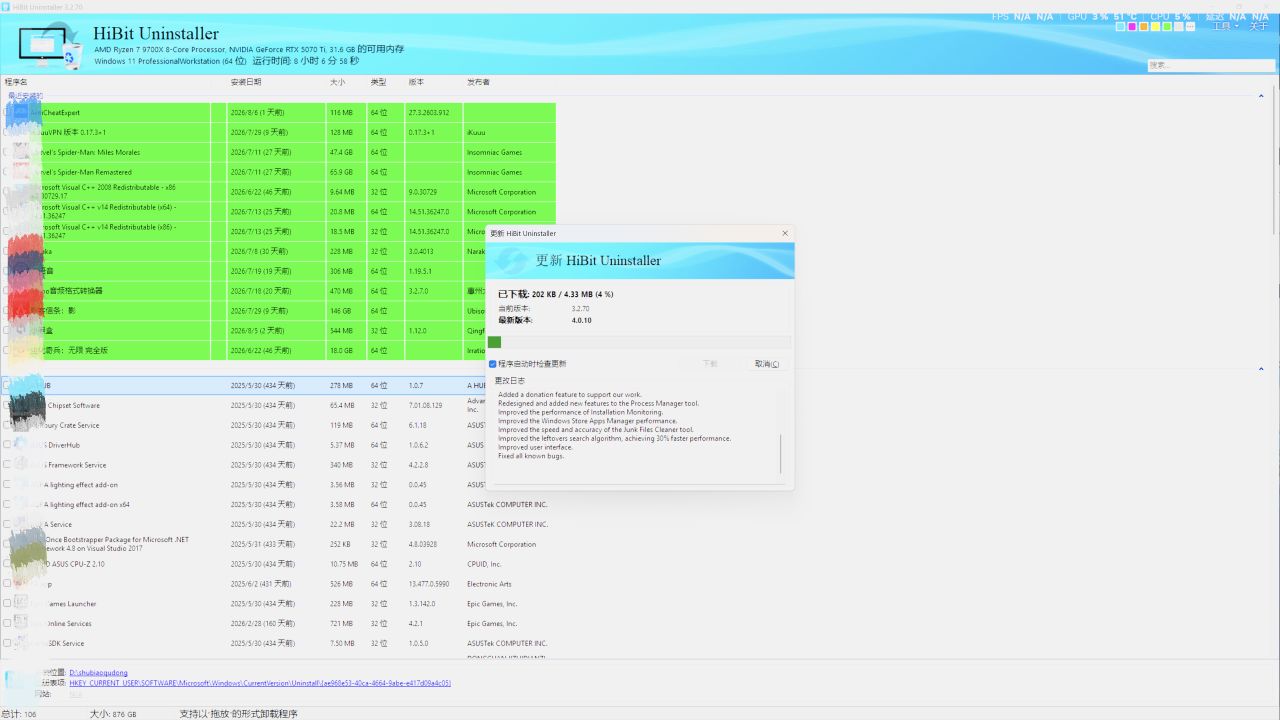Click the 大小: 876 GB status bar entry
Screen dimensions: 1280x720
[113, 714]
